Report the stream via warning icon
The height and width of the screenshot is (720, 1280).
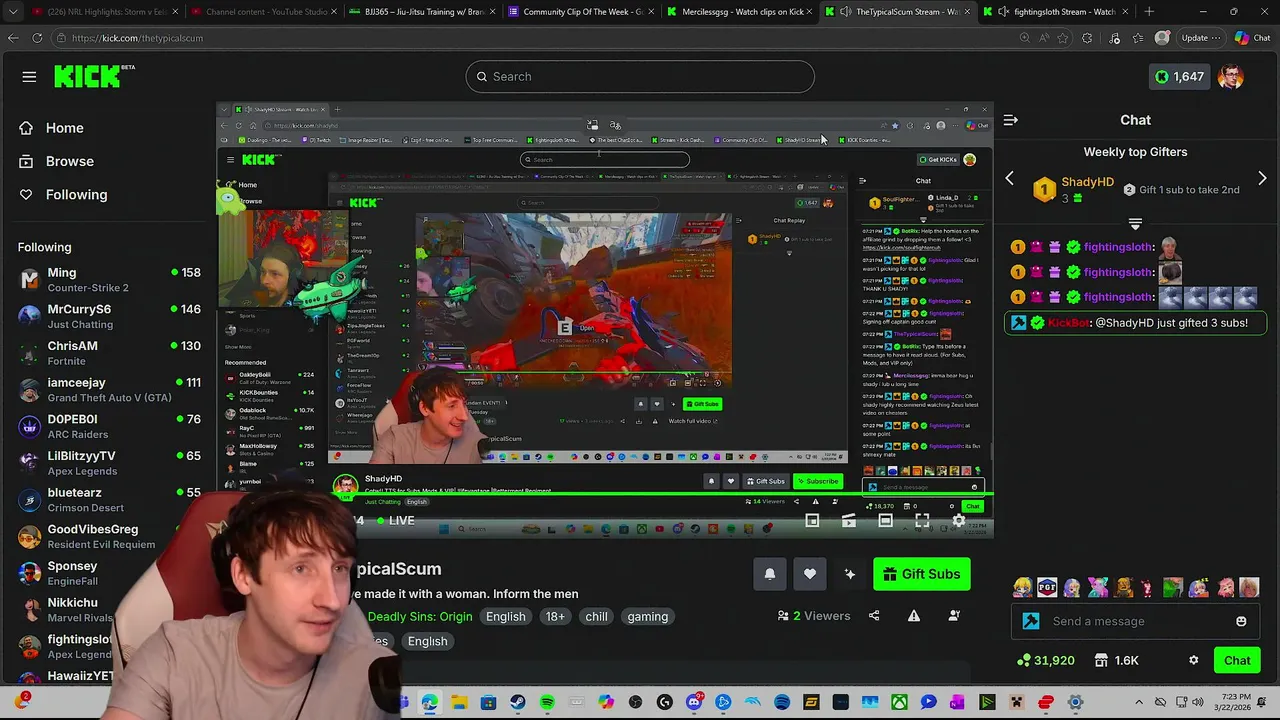click(x=914, y=616)
